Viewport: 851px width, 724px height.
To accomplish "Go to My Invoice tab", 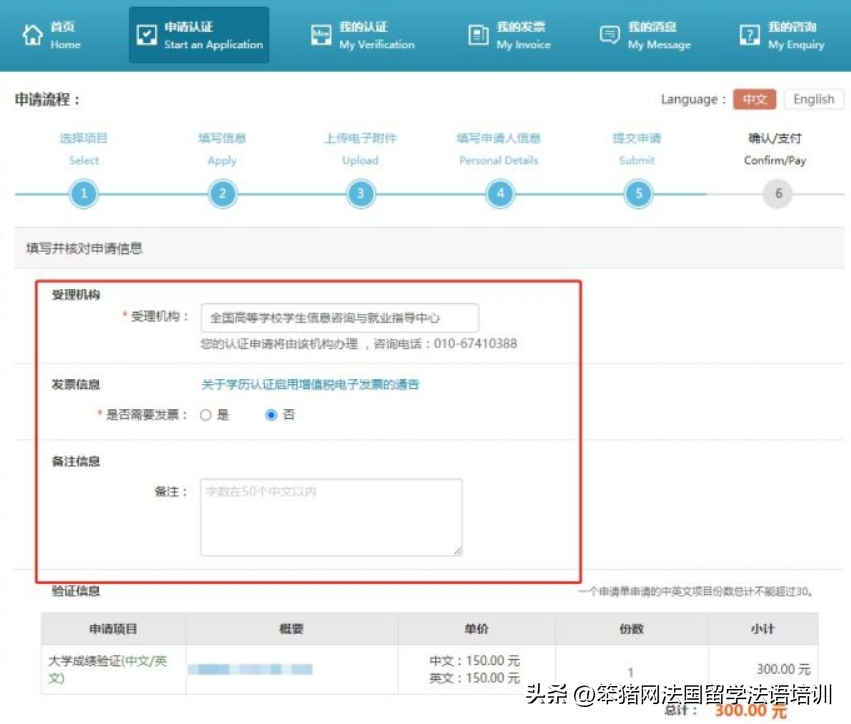I will (x=520, y=36).
